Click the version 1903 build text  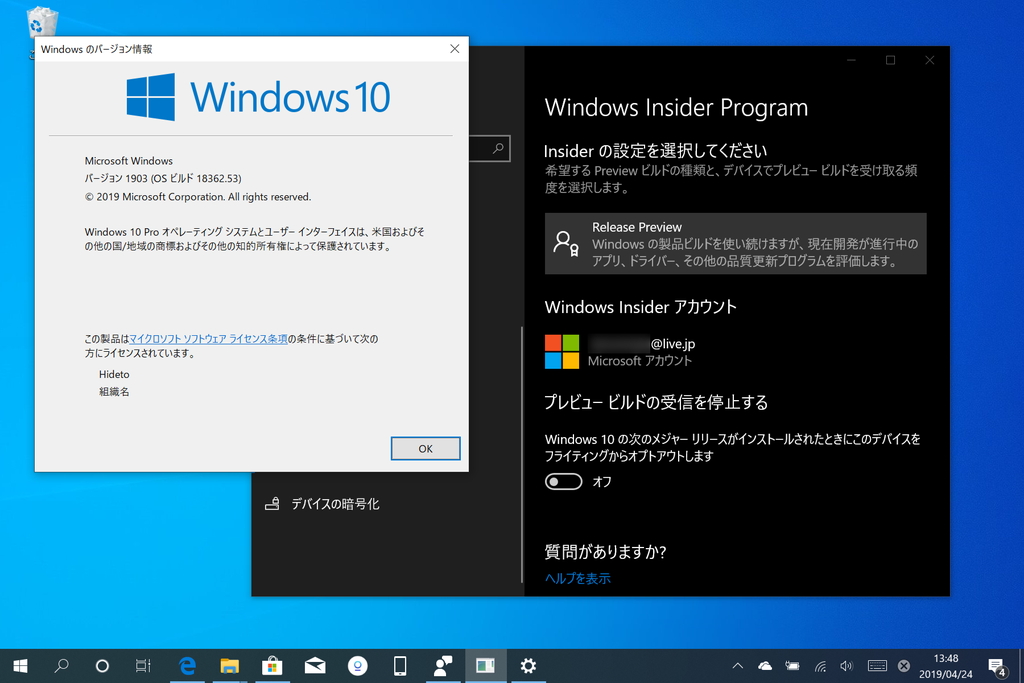163,178
